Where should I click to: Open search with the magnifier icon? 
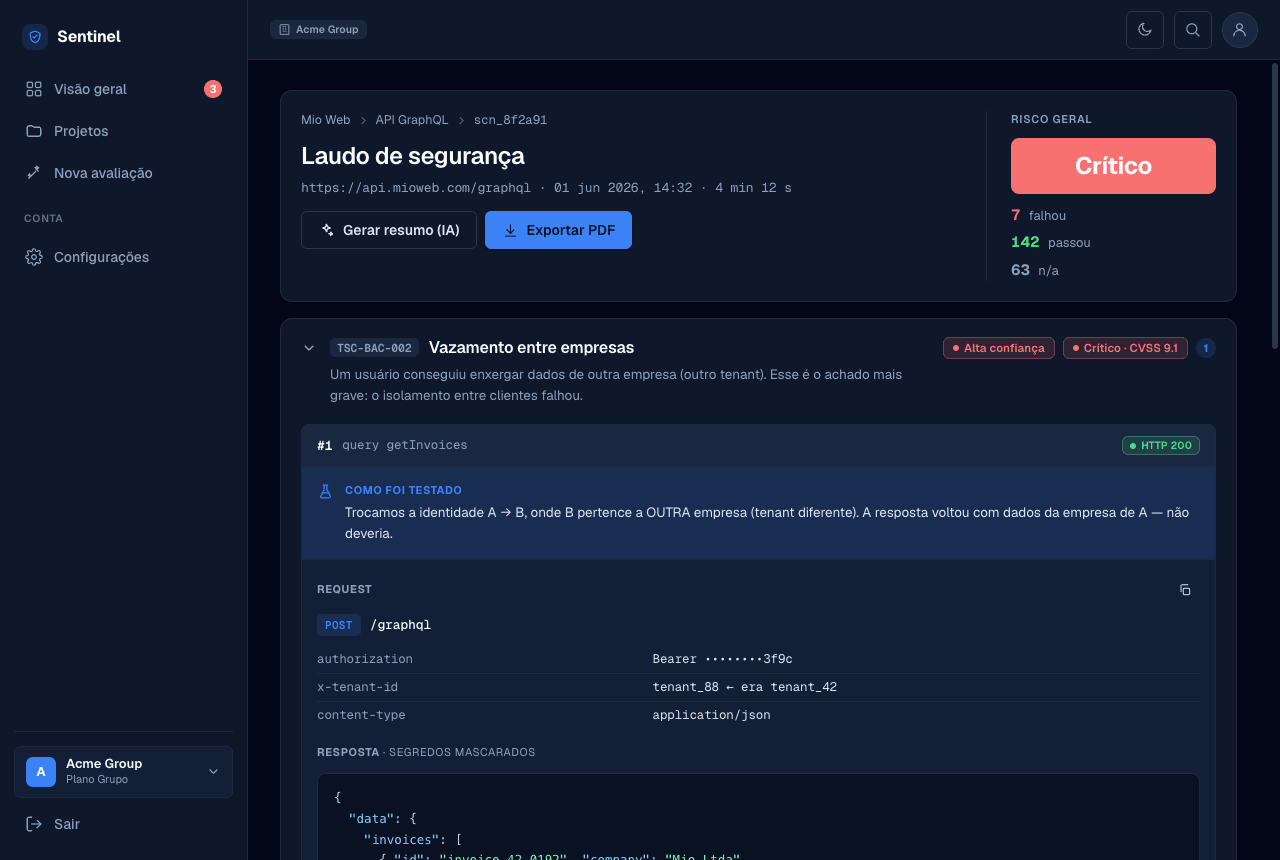pyautogui.click(x=1193, y=30)
